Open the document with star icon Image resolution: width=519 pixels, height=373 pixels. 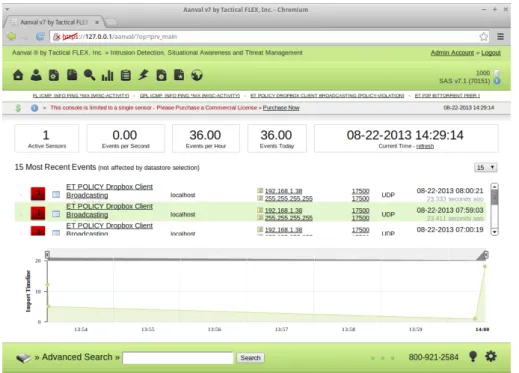tap(179, 75)
